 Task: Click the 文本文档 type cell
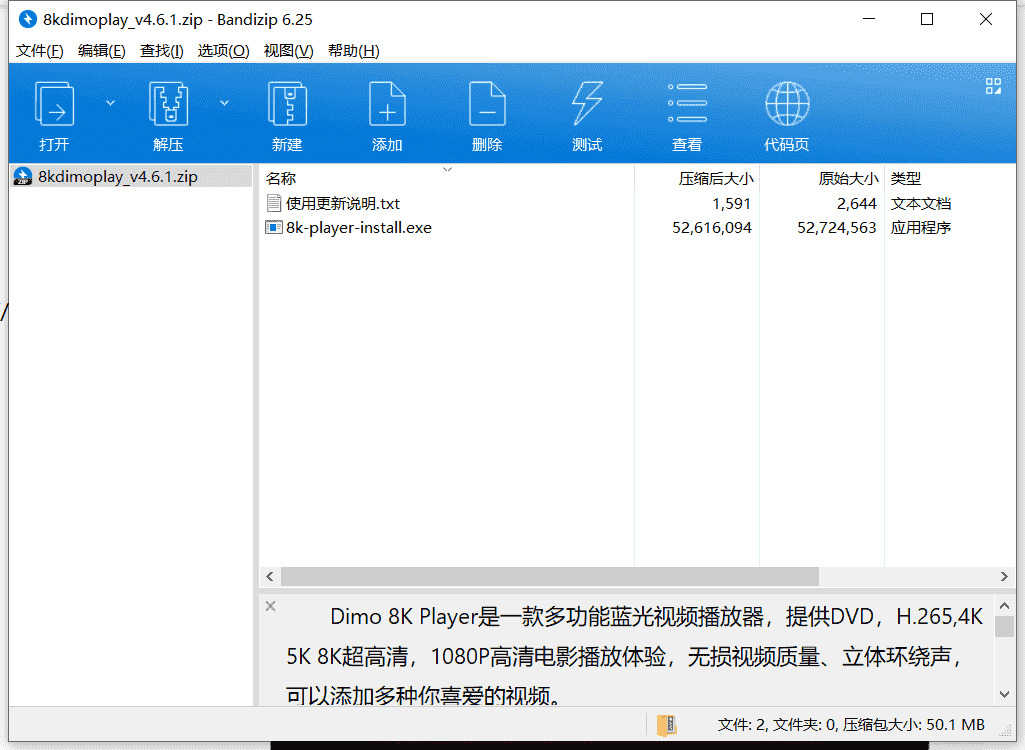pyautogui.click(x=920, y=204)
